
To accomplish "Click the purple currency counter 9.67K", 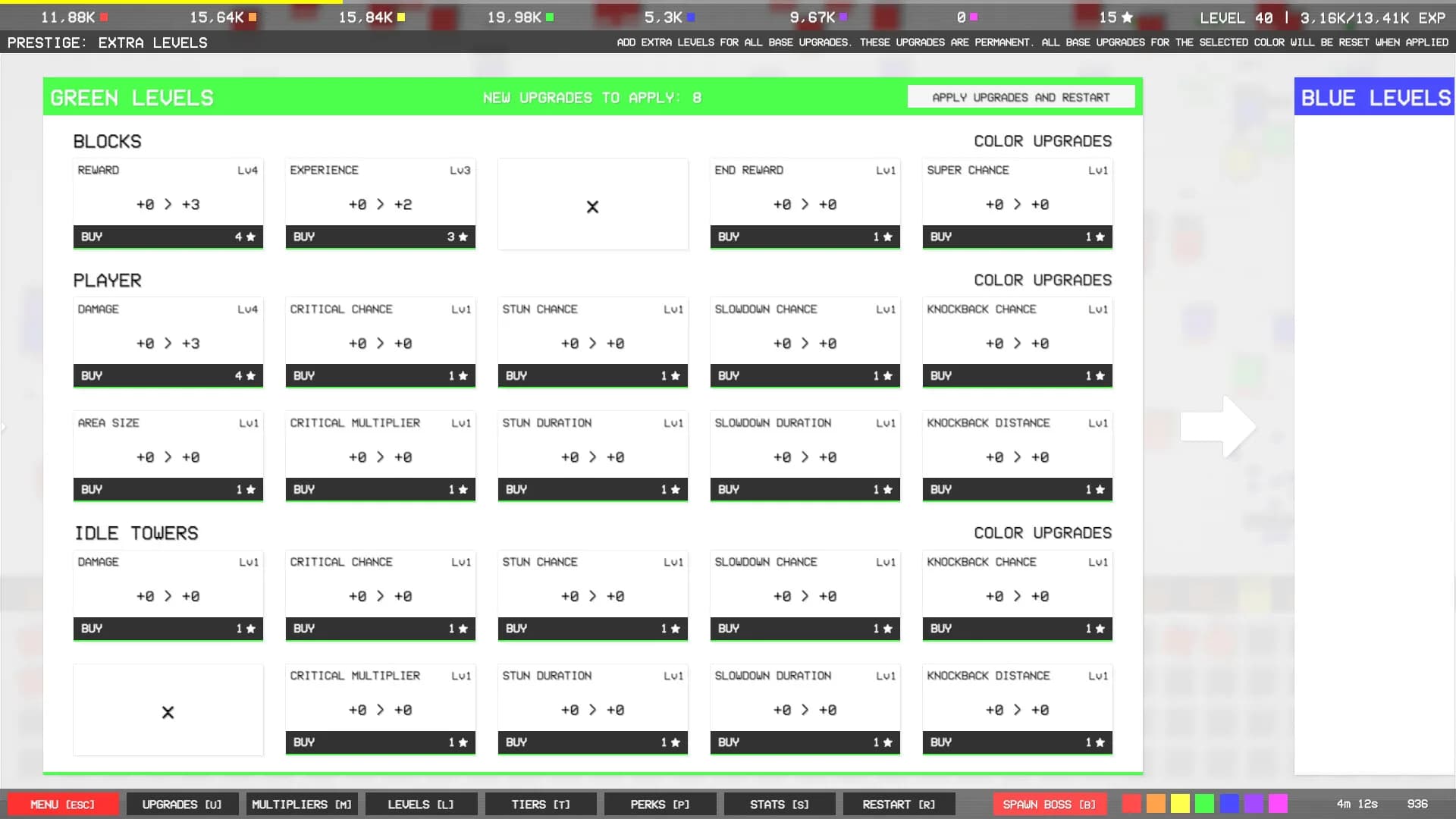I will coord(818,17).
